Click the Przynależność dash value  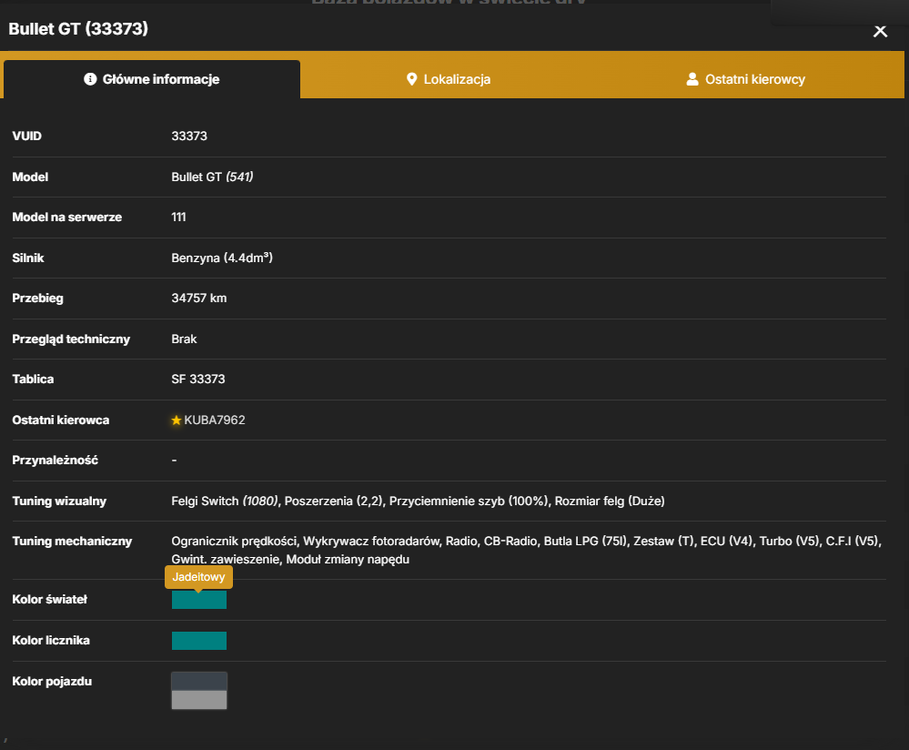pos(174,460)
